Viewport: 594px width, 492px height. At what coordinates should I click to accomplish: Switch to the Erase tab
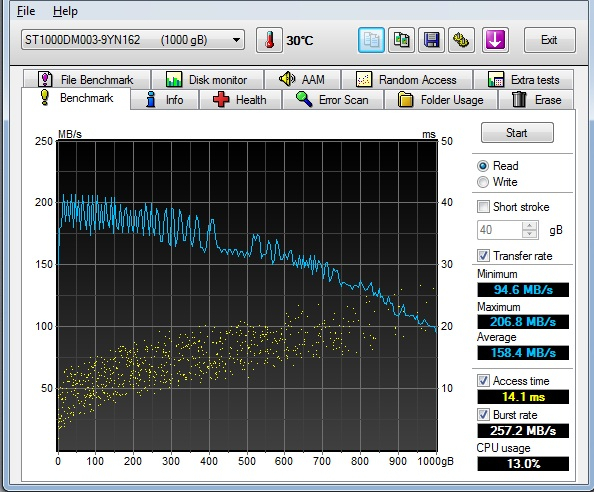(x=536, y=100)
